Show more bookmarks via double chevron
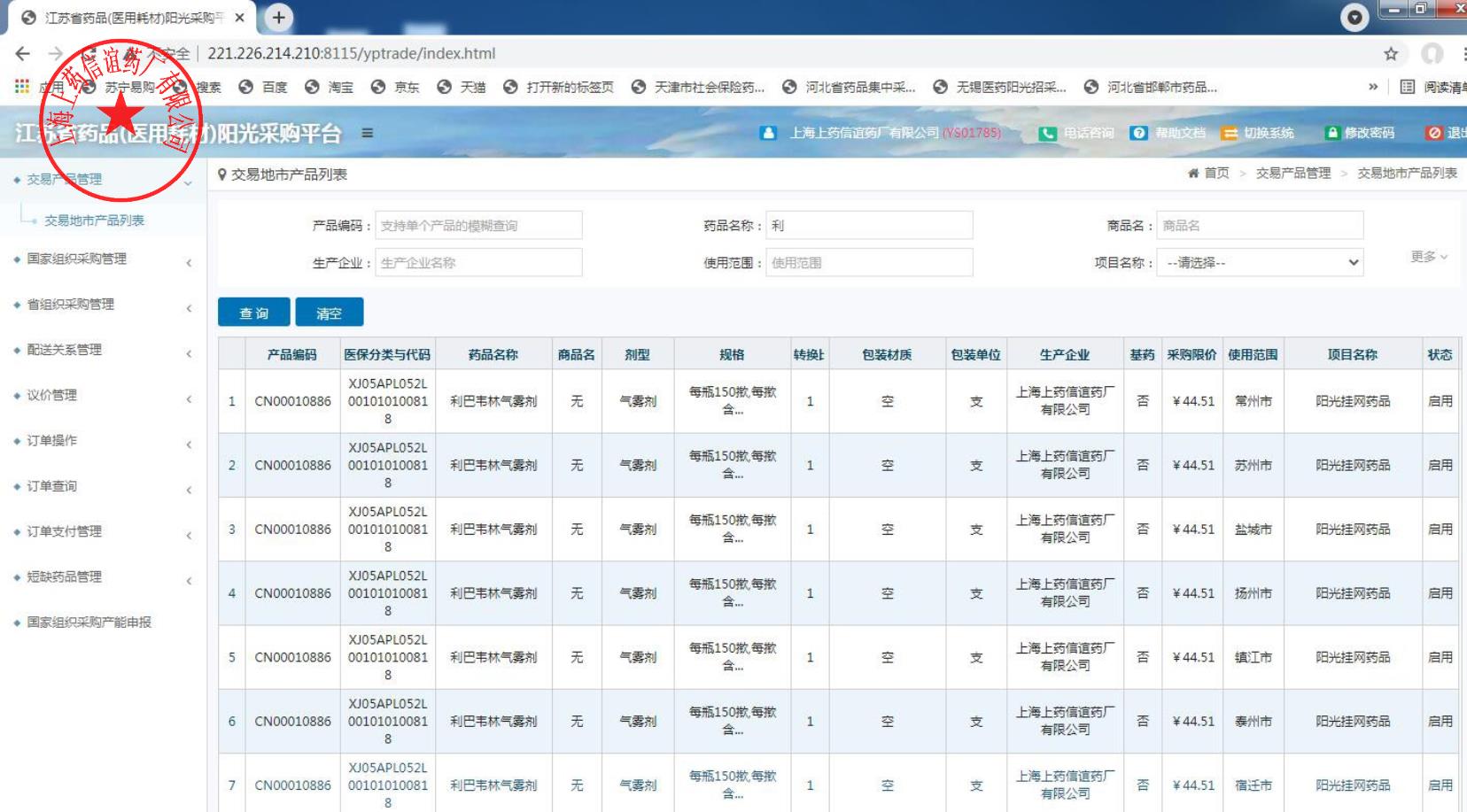This screenshot has width=1467, height=812. click(1372, 87)
